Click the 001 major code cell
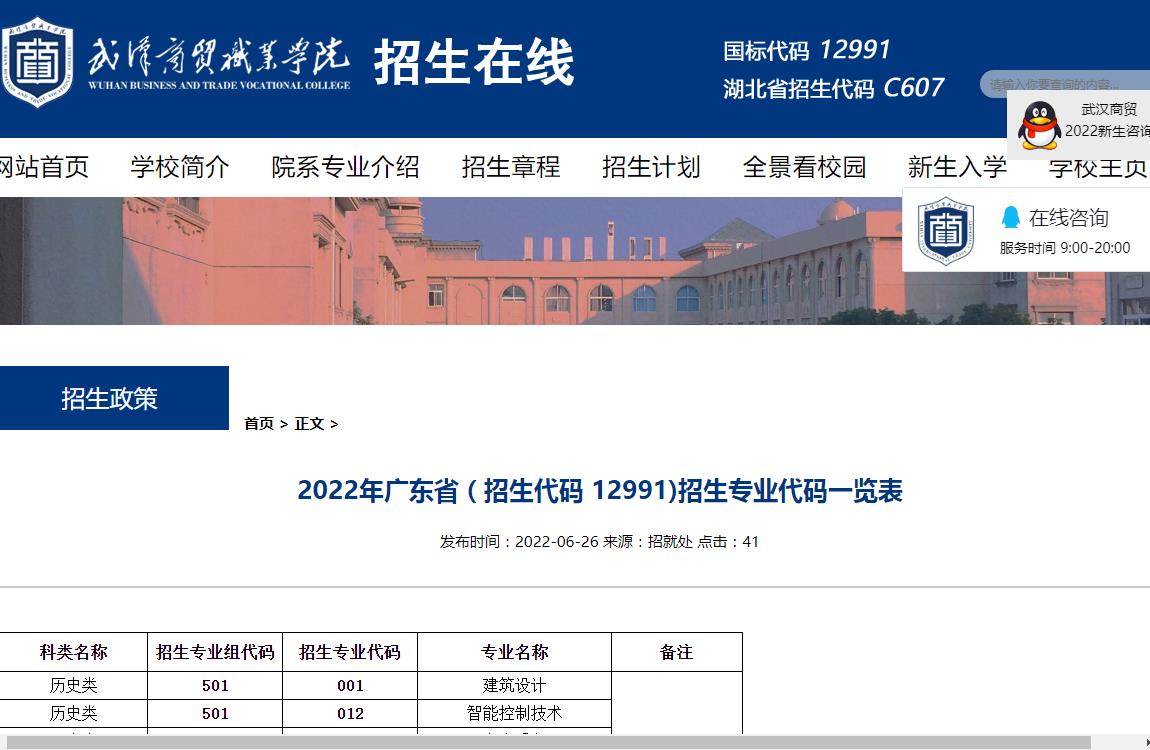The image size is (1150, 750). coord(350,685)
